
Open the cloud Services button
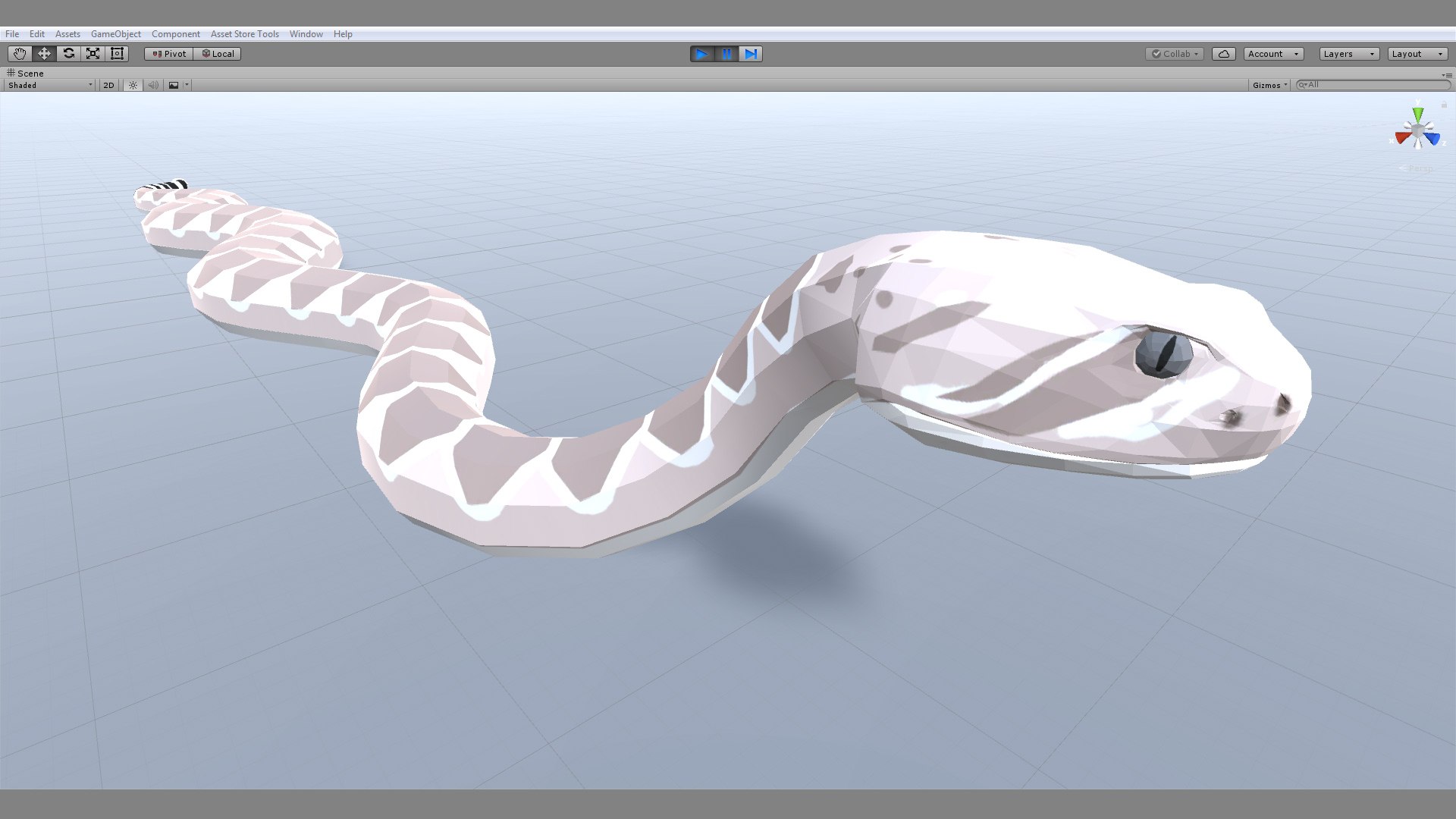tap(1224, 54)
